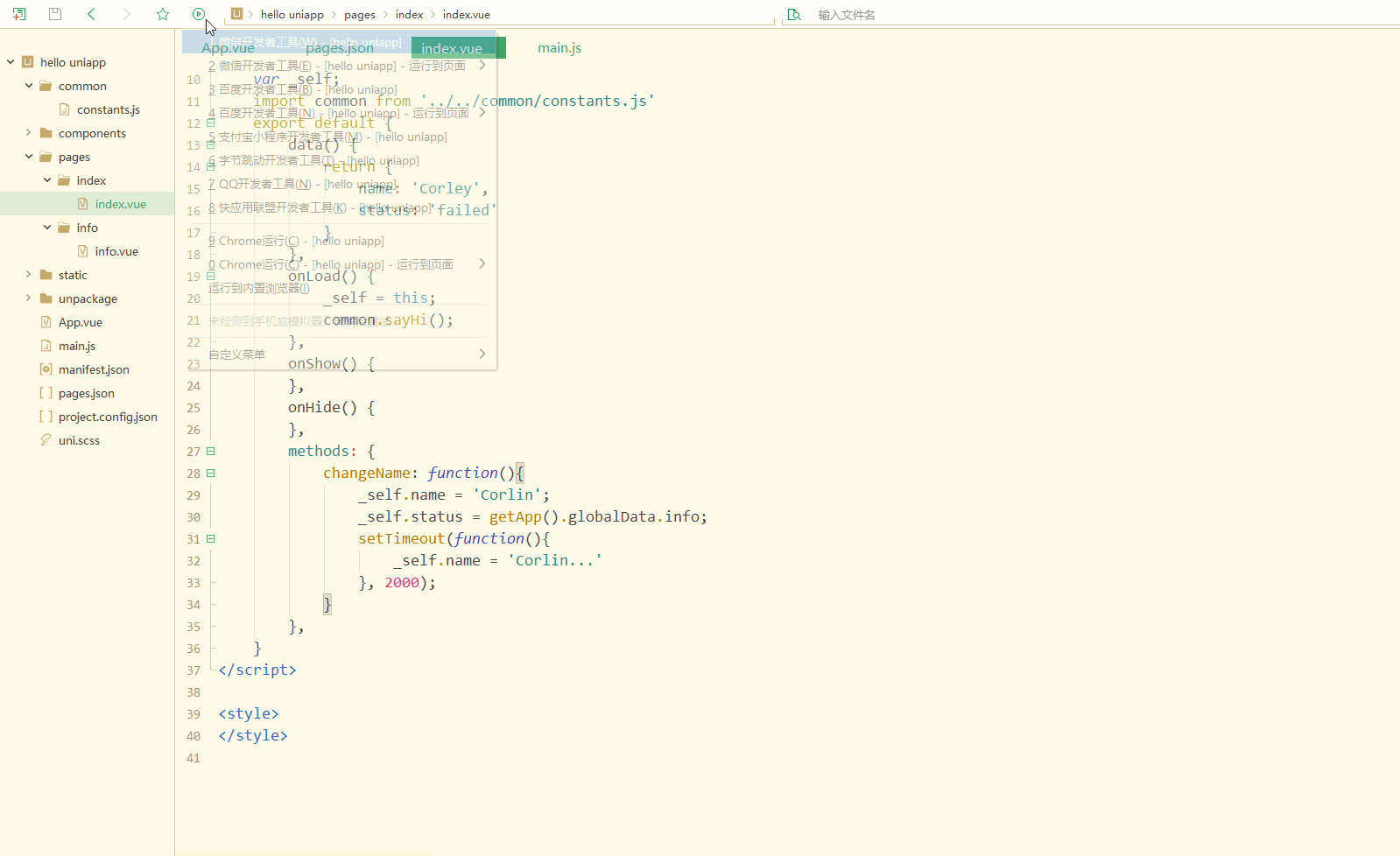Viewport: 1400px width, 856px height.
Task: Expand the unpackage folder chevron
Action: tap(29, 298)
